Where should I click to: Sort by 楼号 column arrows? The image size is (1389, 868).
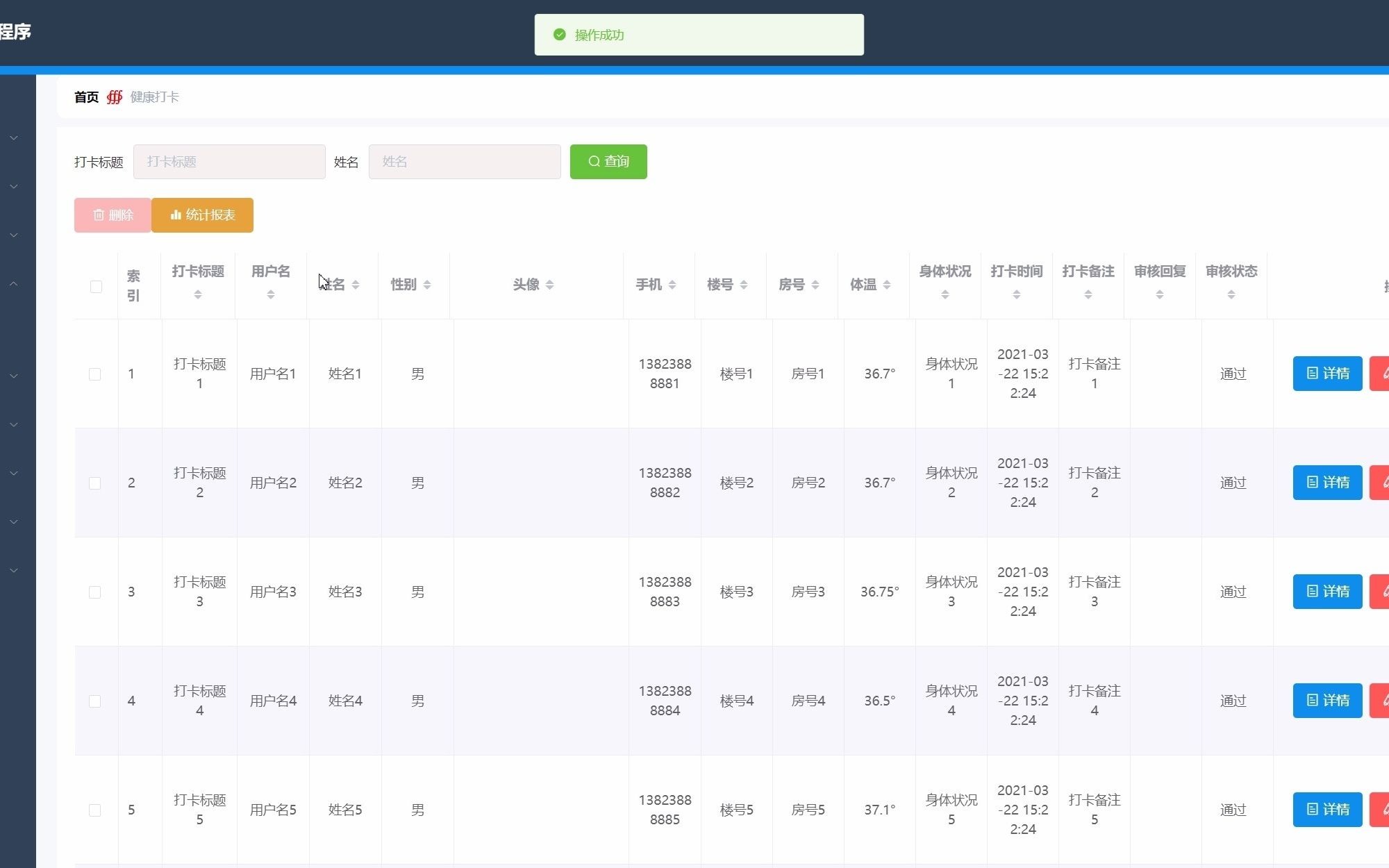click(x=743, y=285)
